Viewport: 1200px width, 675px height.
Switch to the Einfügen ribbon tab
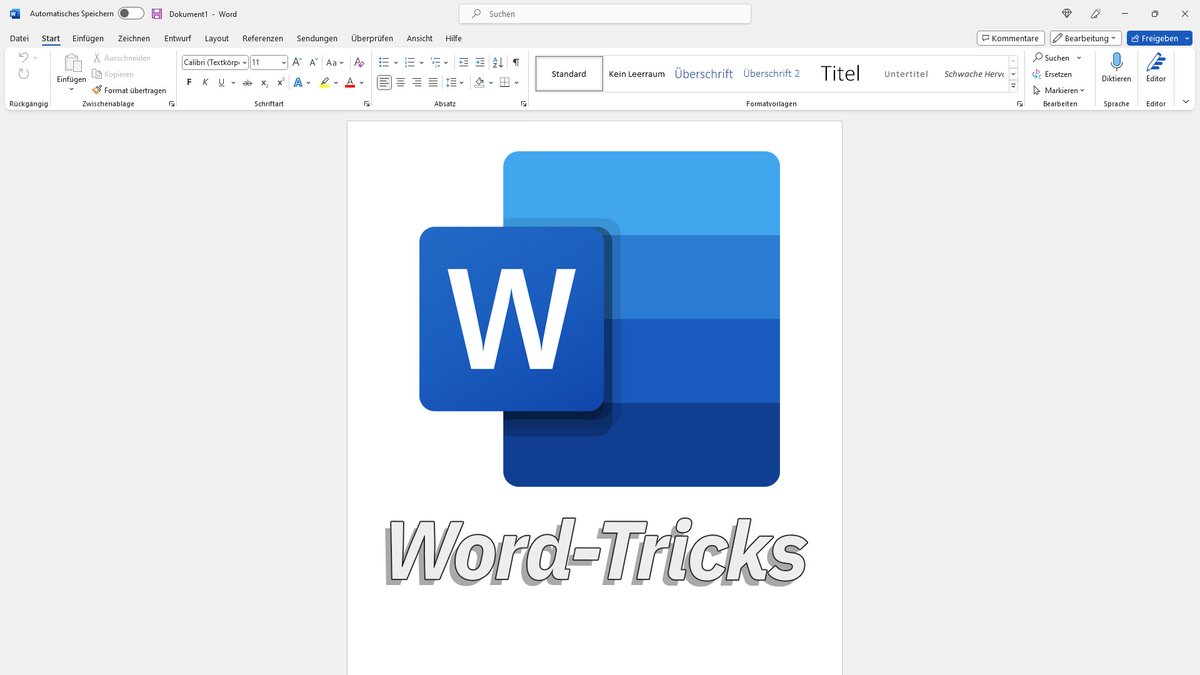click(87, 38)
